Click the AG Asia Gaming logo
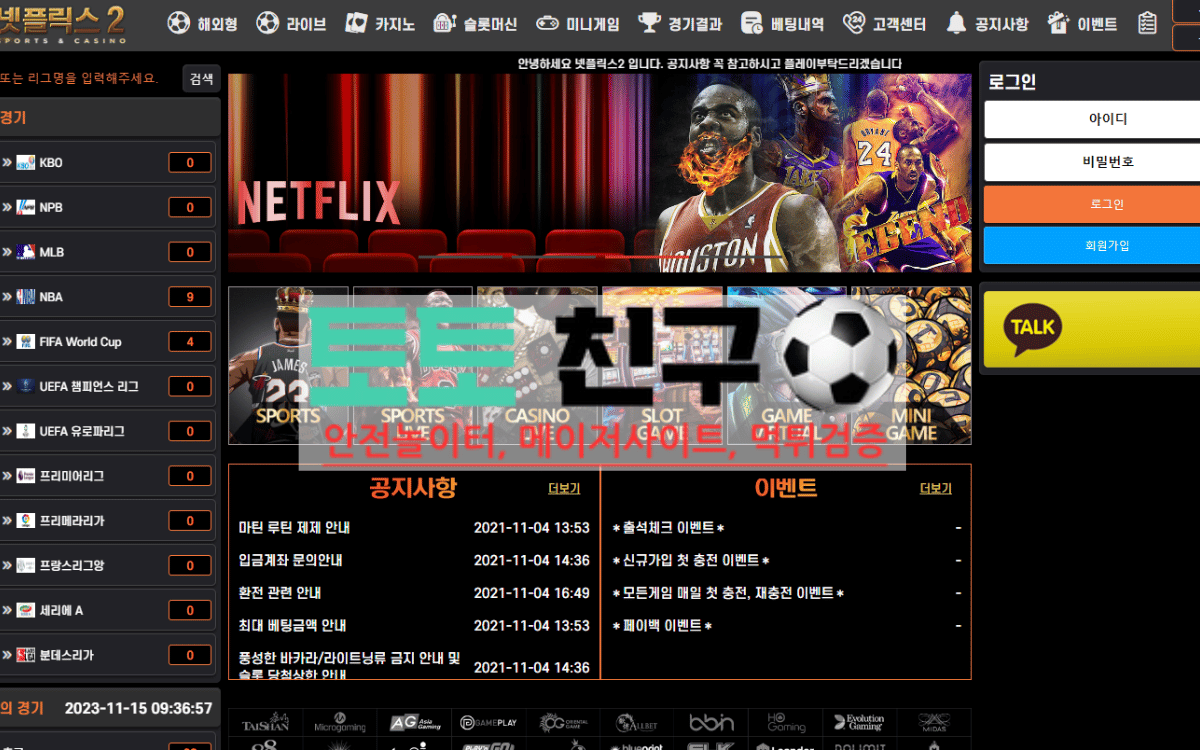1200x750 pixels. (x=414, y=722)
